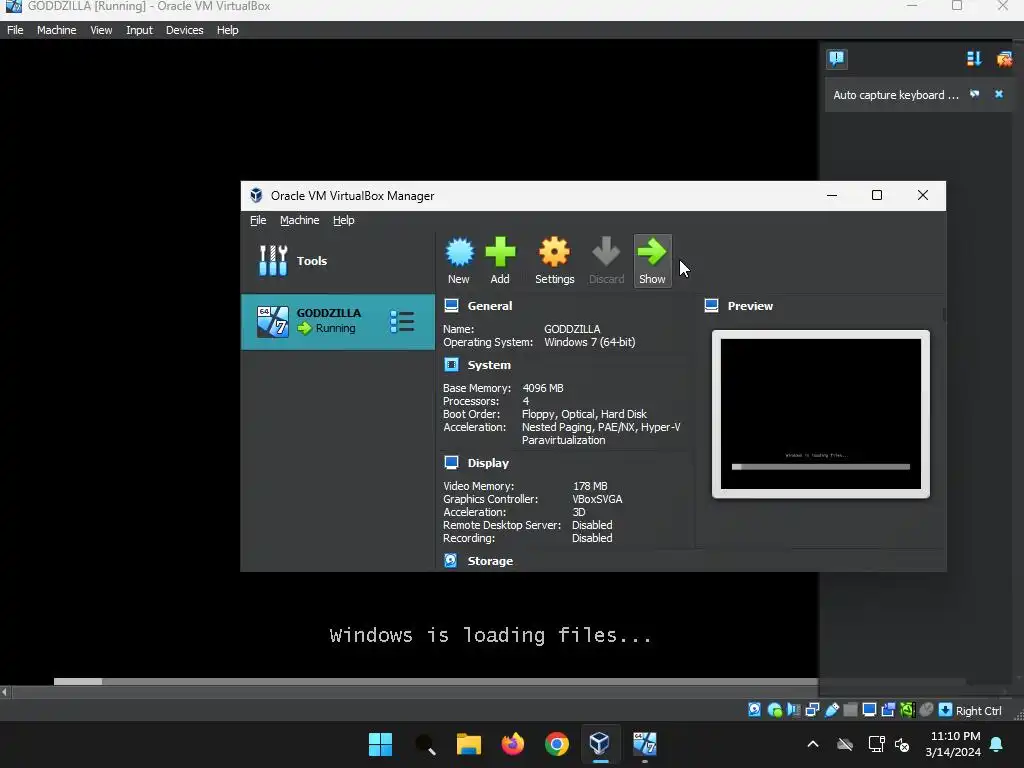Image resolution: width=1024 pixels, height=768 pixels.
Task: Click the sort notifications arrow icon
Action: (x=974, y=59)
